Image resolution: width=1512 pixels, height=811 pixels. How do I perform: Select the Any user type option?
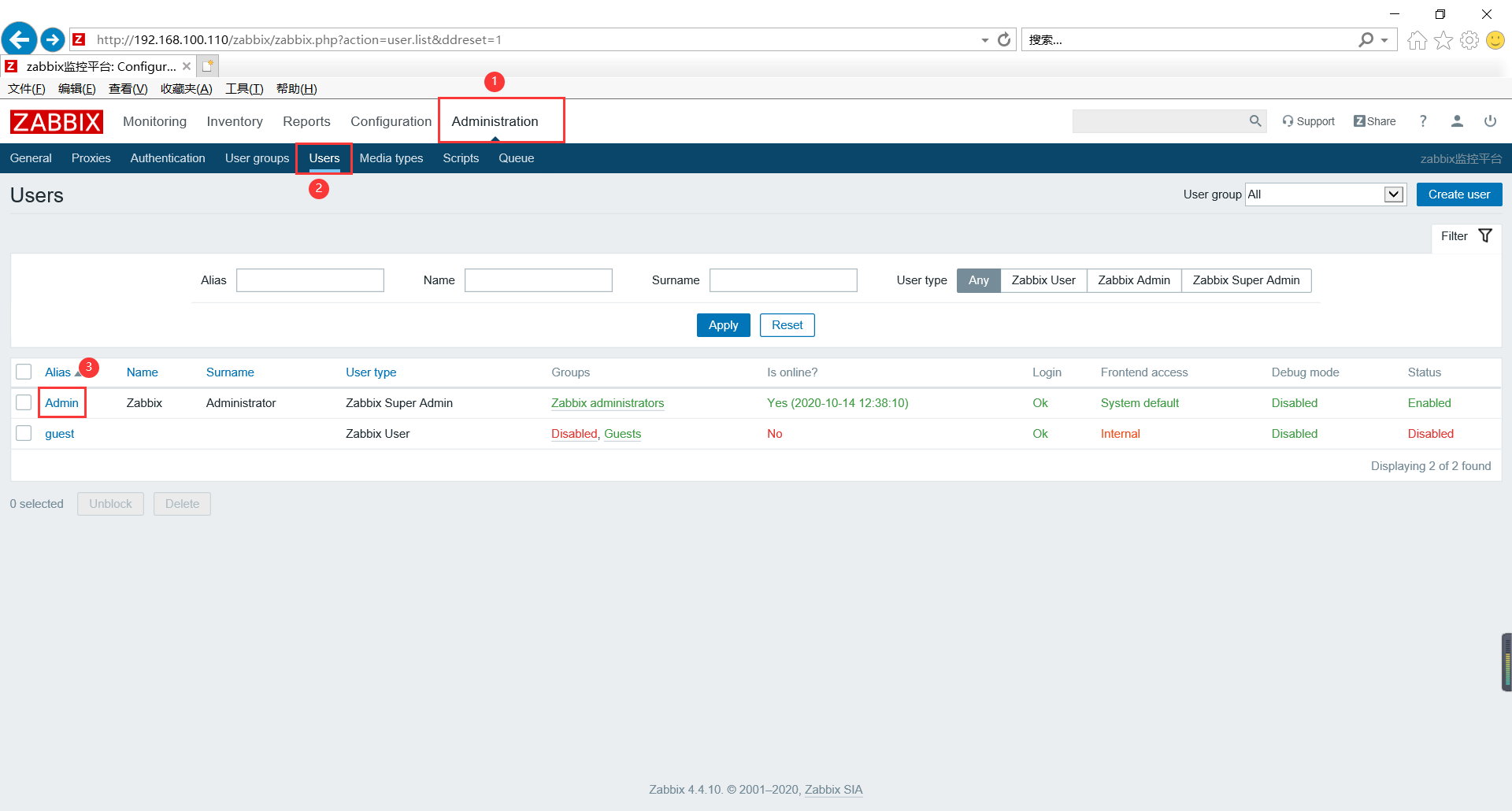(979, 280)
